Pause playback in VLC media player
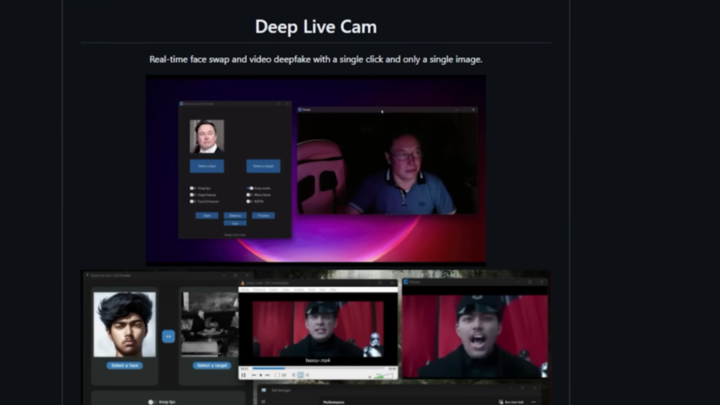Screen dimensions: 720x405 tap(243, 375)
